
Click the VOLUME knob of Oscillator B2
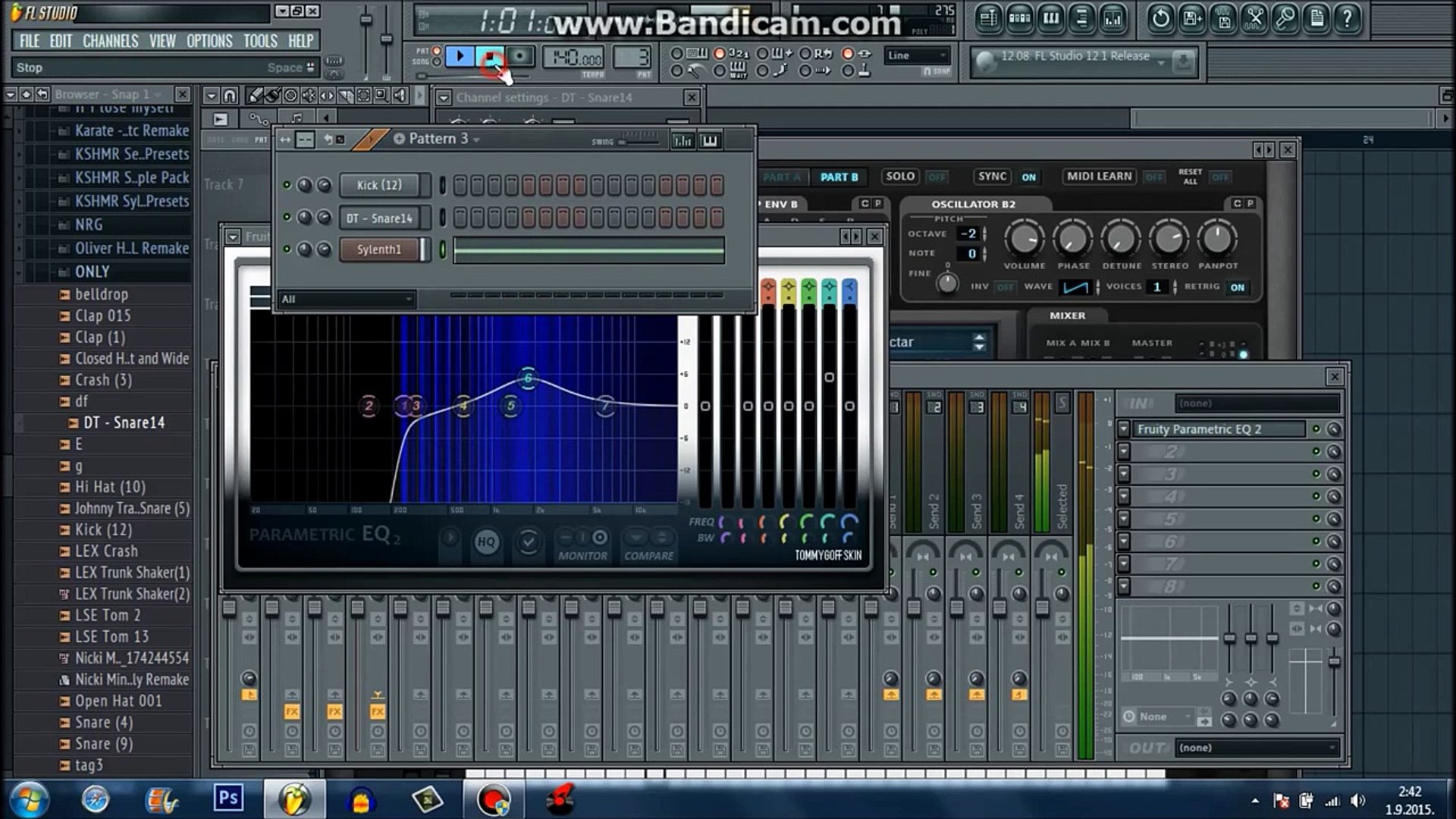[1024, 239]
